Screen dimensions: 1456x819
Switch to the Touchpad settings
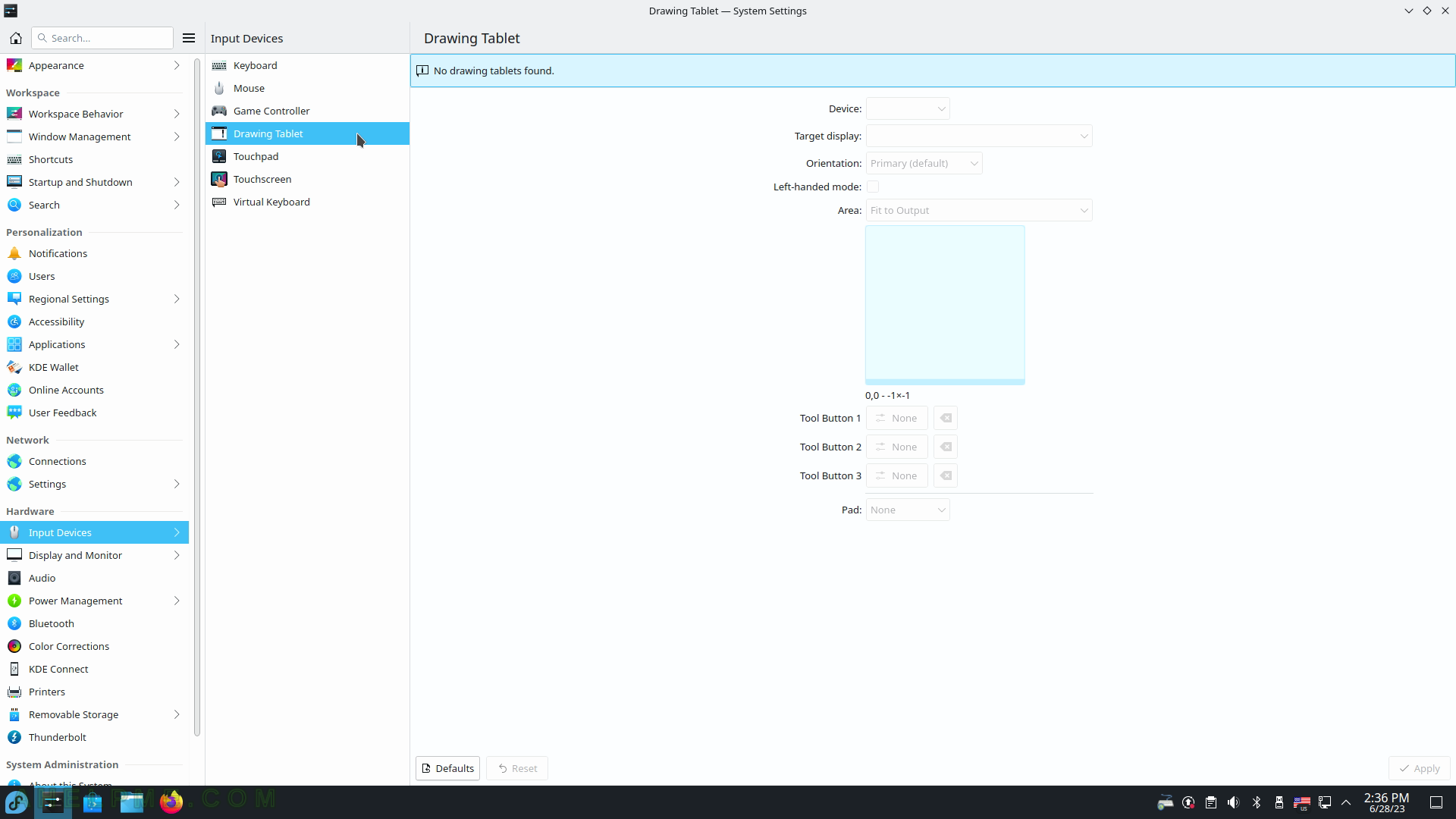click(x=307, y=156)
